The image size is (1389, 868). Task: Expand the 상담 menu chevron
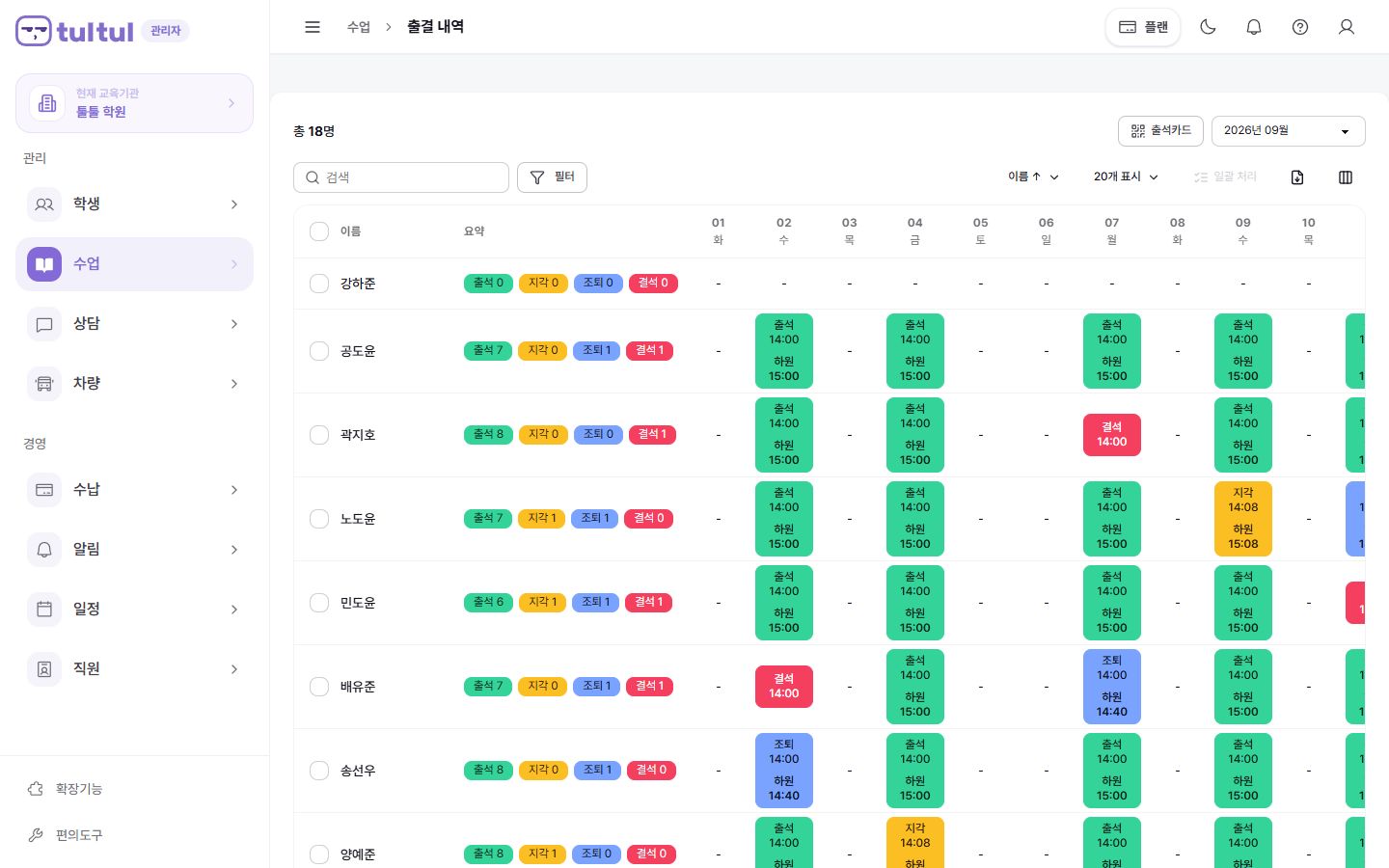pos(234,324)
